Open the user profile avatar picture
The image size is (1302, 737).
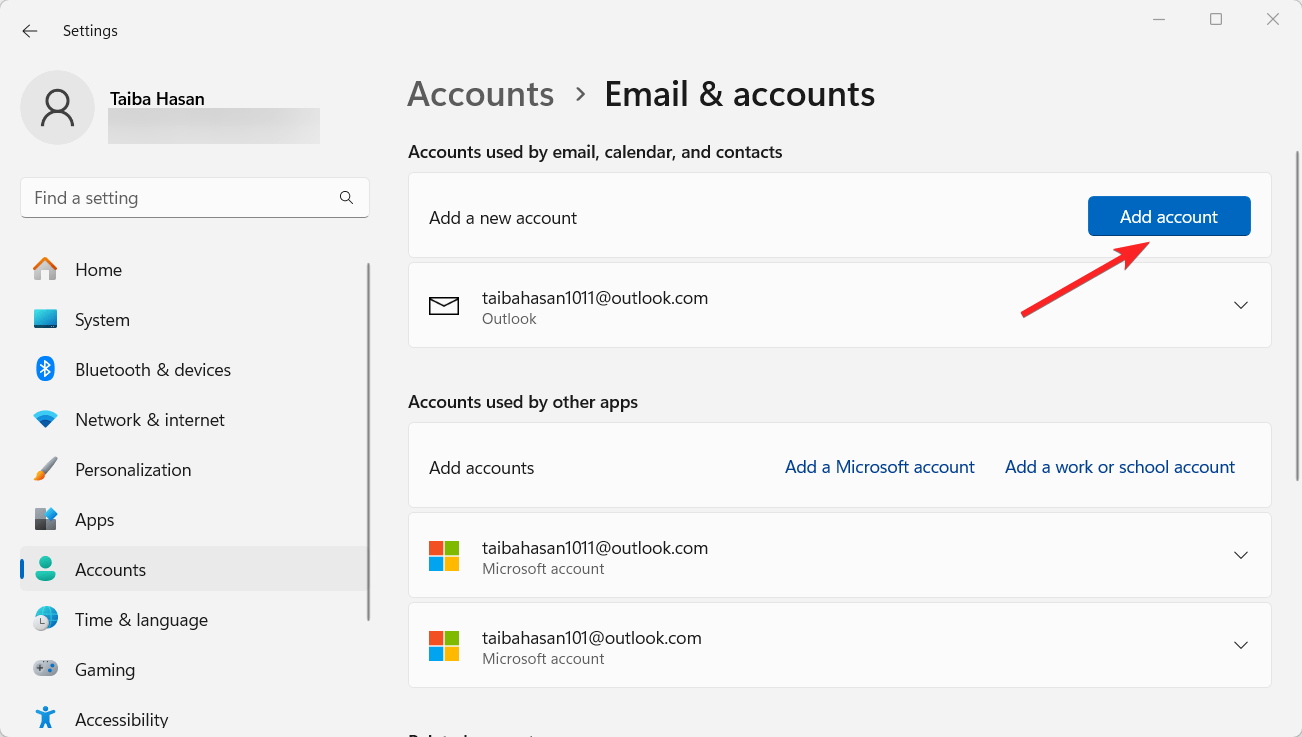point(58,108)
